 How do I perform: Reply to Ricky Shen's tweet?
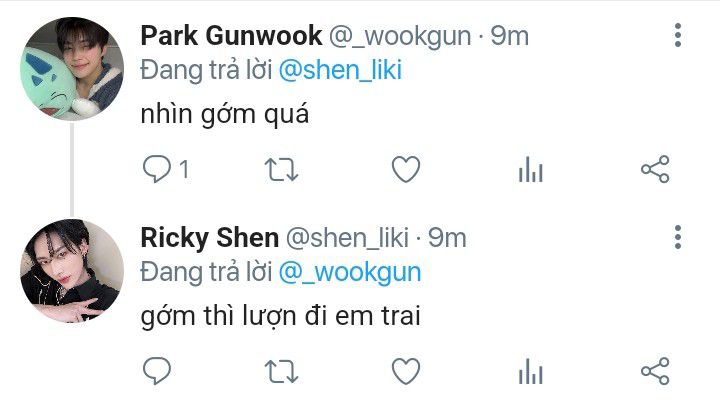[x=157, y=371]
